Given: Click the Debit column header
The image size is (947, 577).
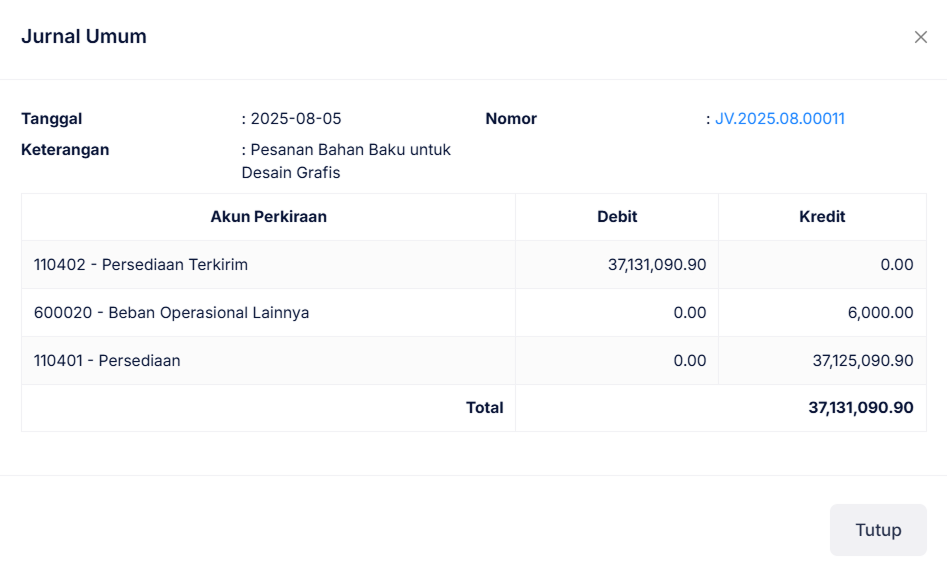Looking at the screenshot, I should [x=617, y=217].
